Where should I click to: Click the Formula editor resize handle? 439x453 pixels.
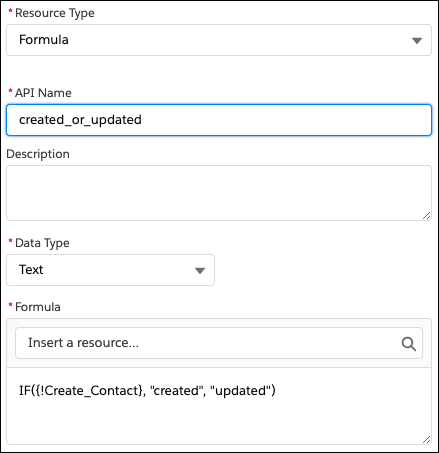(x=426, y=440)
